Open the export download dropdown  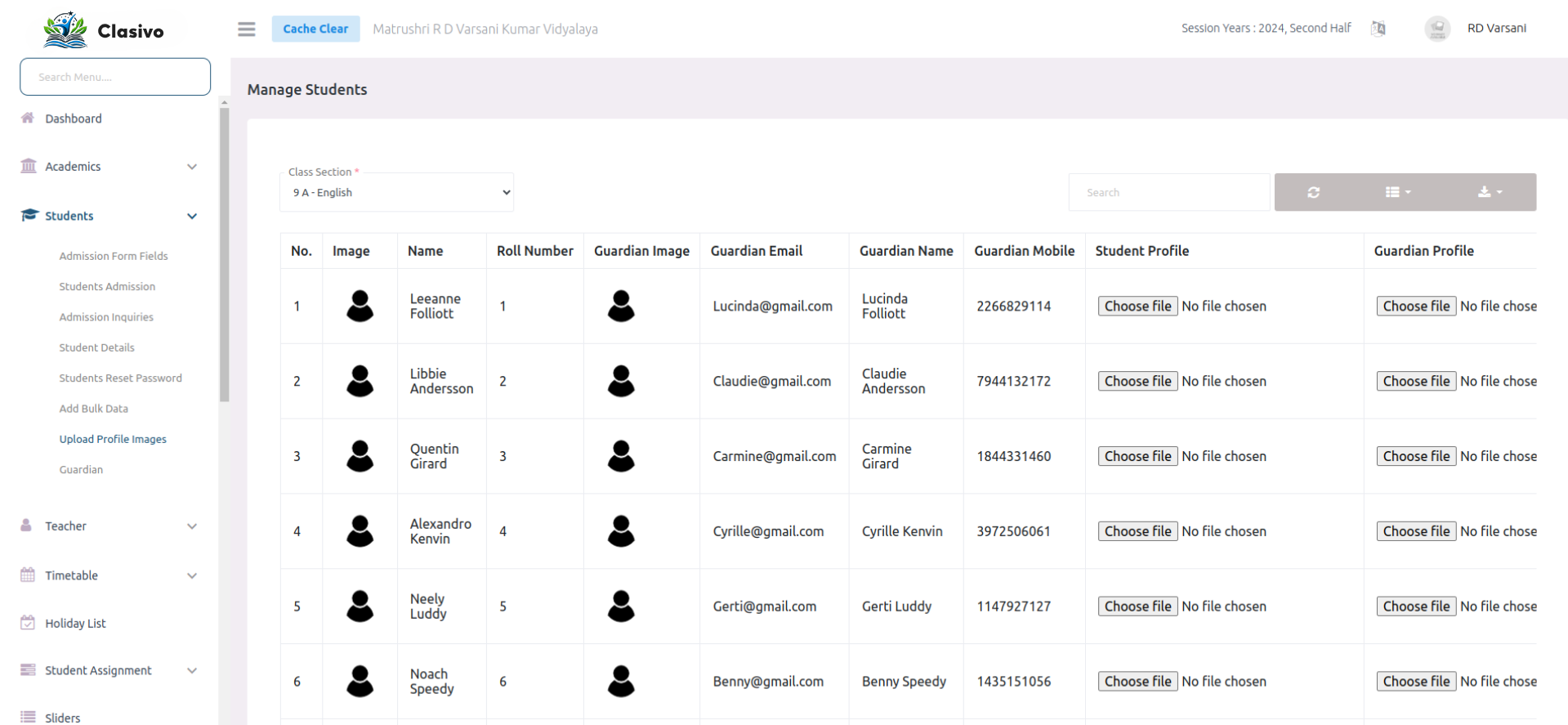tap(1490, 192)
